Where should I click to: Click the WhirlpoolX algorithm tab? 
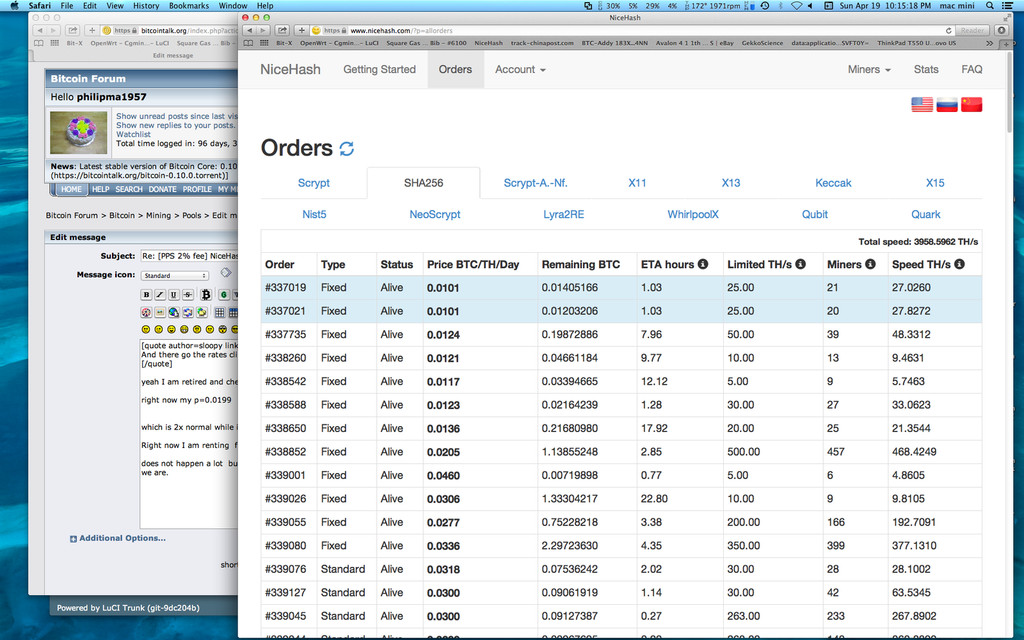click(693, 214)
